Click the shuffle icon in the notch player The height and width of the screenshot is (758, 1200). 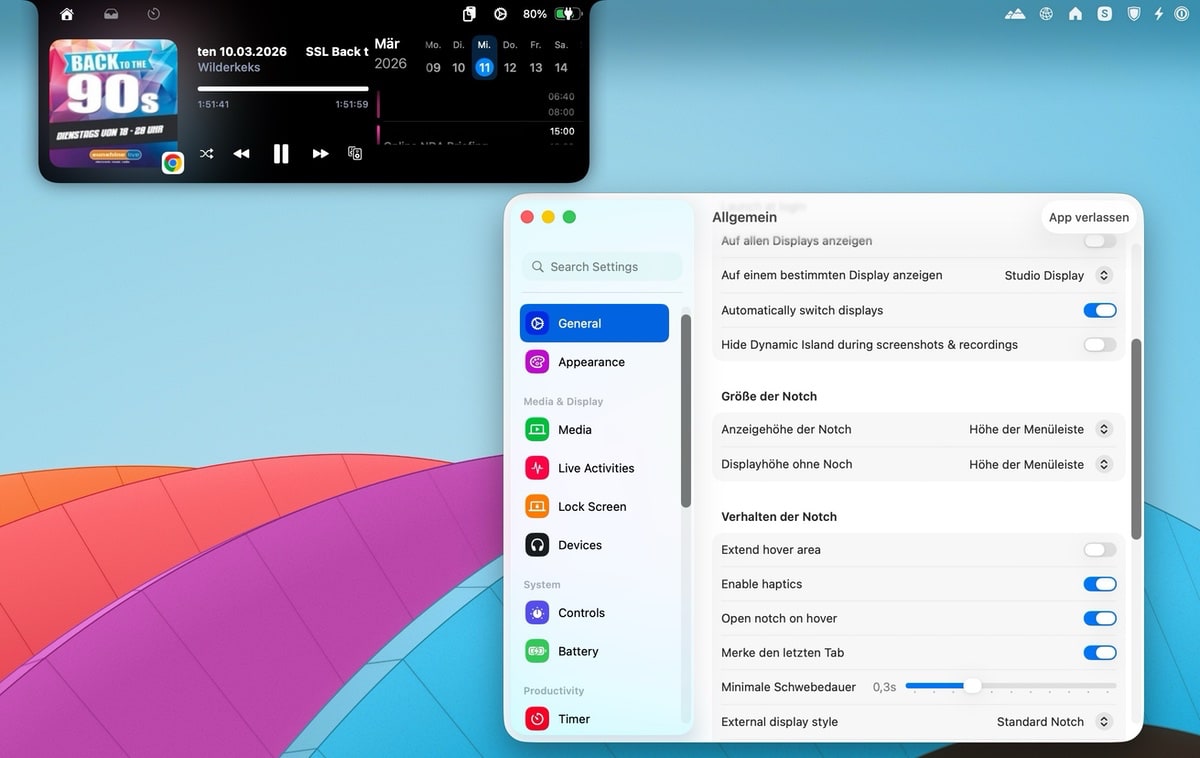pos(206,153)
